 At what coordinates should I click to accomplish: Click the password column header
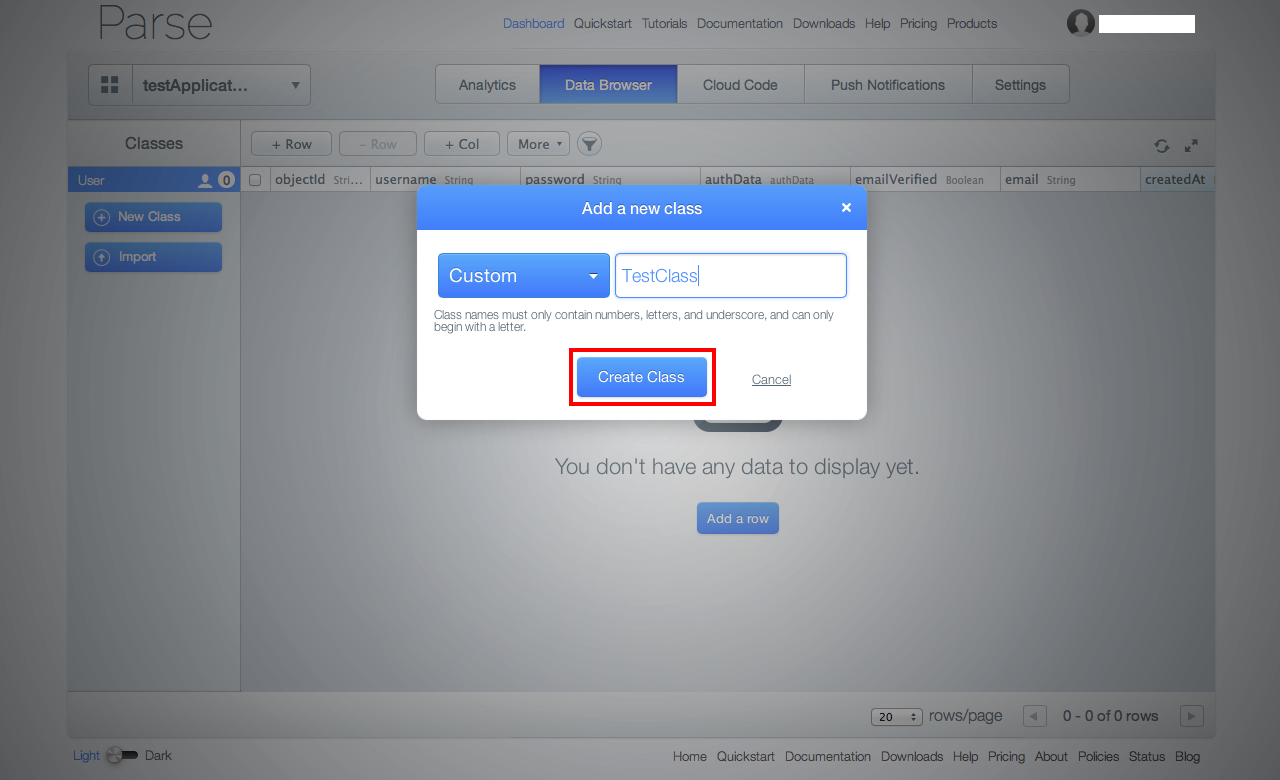point(610,180)
